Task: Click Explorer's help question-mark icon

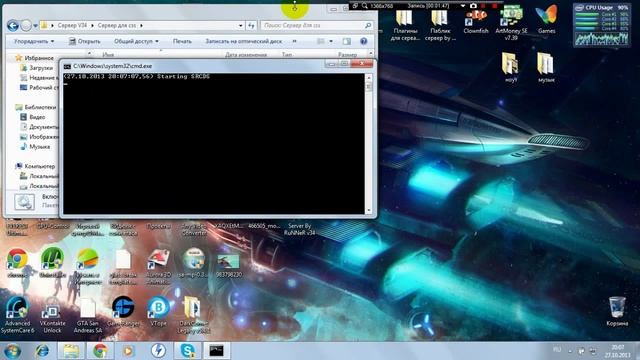Action: click(363, 41)
